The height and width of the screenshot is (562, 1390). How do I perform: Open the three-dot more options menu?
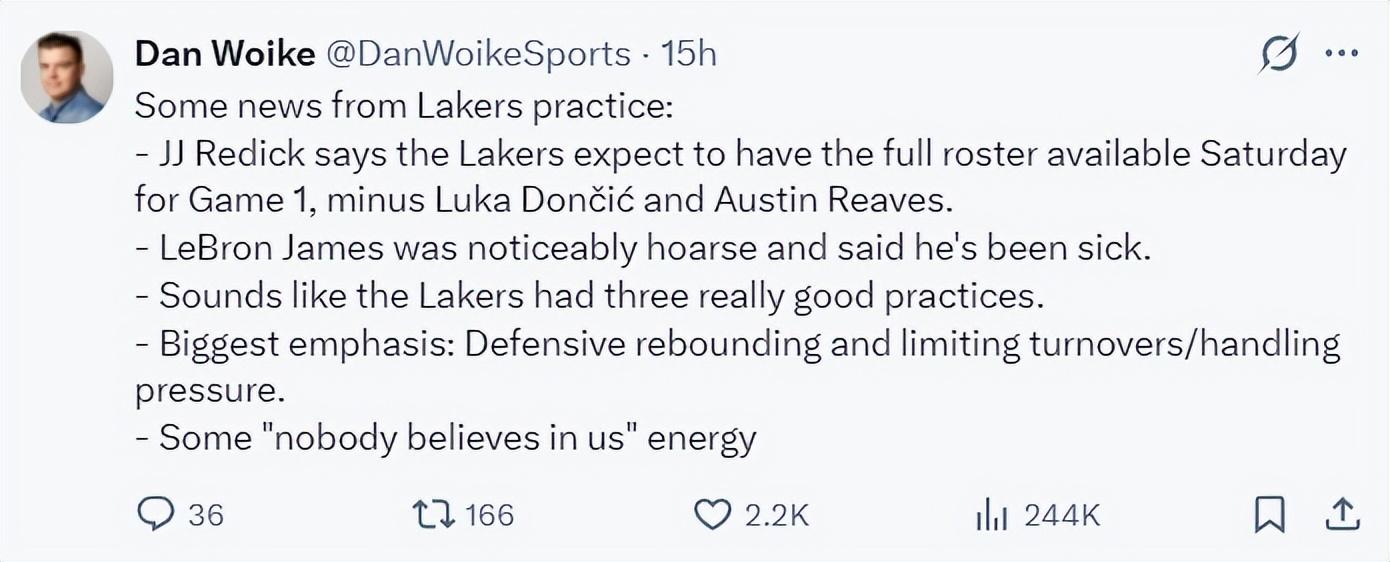pos(1341,53)
